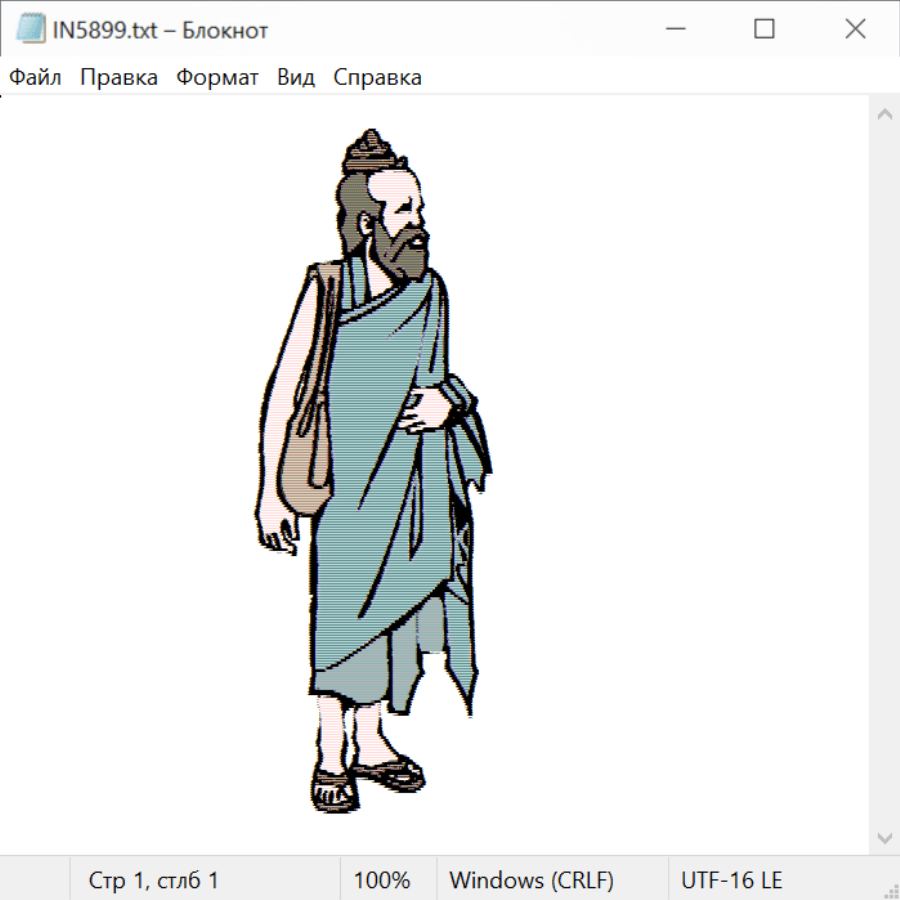Open the Файл menu

pos(35,78)
